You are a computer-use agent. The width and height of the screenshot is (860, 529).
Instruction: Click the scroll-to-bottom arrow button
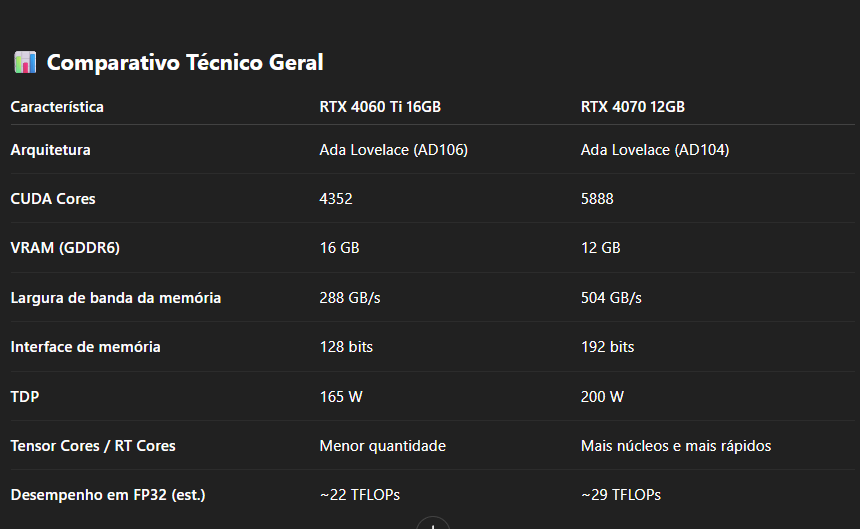(433, 523)
